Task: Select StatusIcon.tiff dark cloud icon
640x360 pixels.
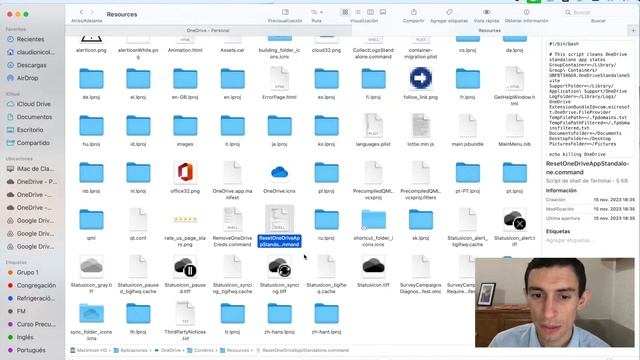Action: tap(373, 266)
